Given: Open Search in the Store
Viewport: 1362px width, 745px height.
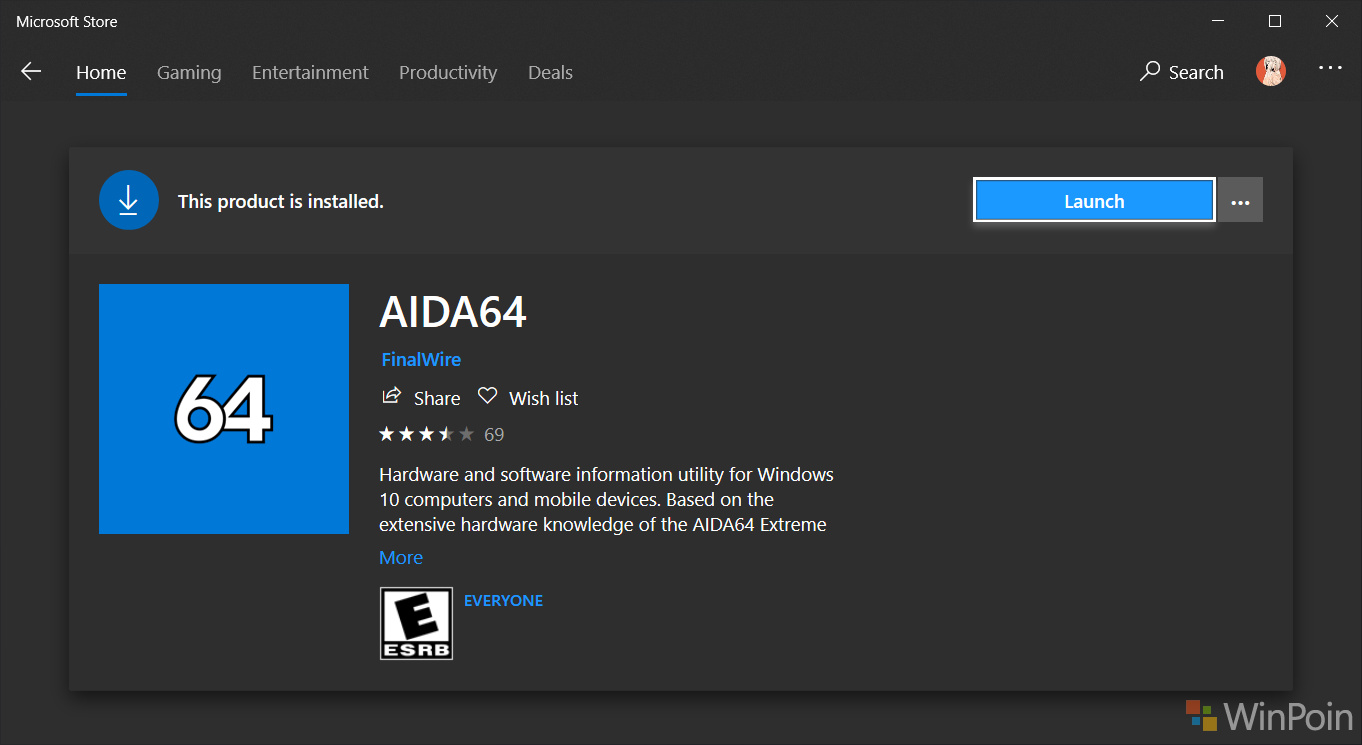Looking at the screenshot, I should [x=1182, y=72].
